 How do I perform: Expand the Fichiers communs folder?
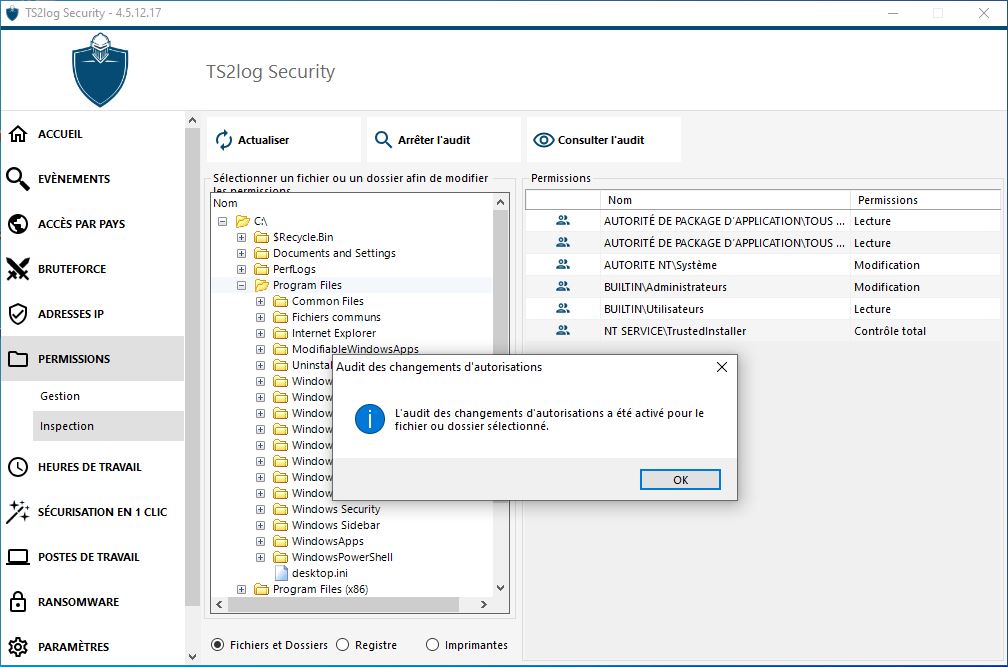tap(260, 317)
